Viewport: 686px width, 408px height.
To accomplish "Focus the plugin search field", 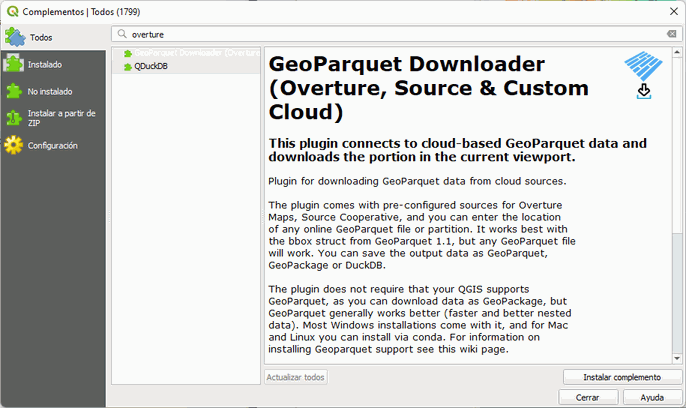I will [396, 34].
